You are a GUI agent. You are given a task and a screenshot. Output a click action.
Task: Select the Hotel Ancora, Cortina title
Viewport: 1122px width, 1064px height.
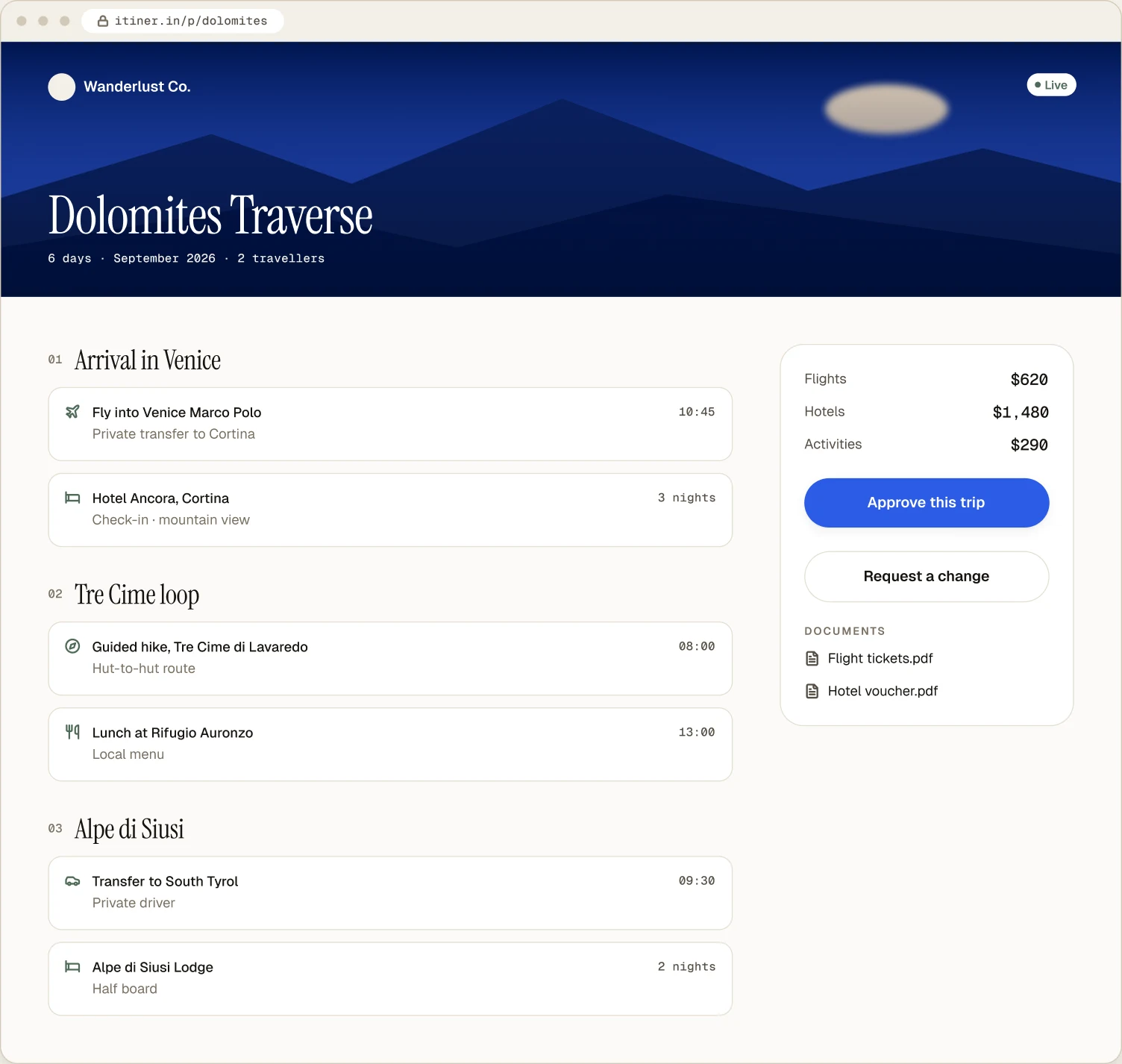click(160, 498)
